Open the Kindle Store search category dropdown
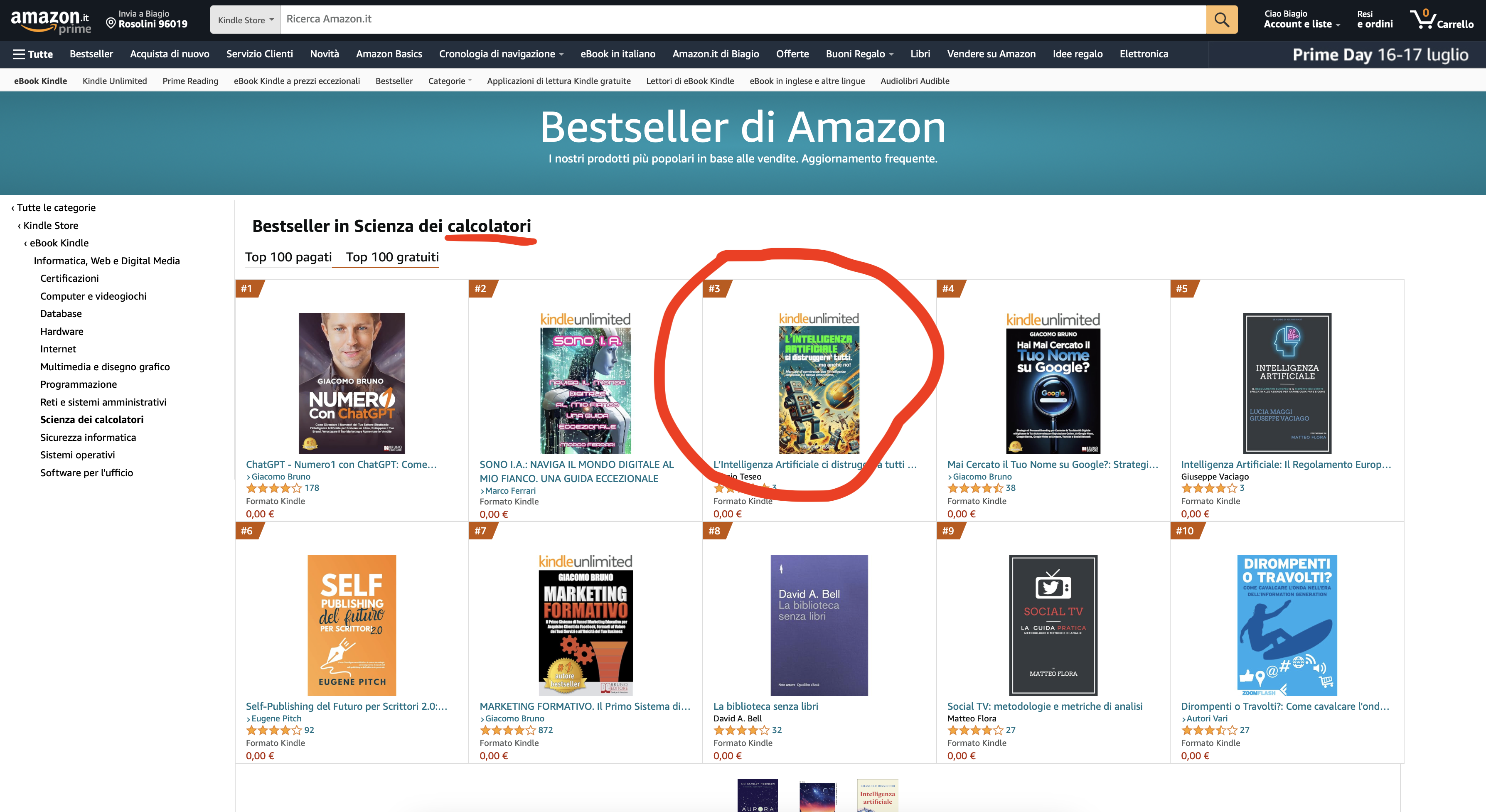This screenshot has width=1486, height=812. pos(245,20)
